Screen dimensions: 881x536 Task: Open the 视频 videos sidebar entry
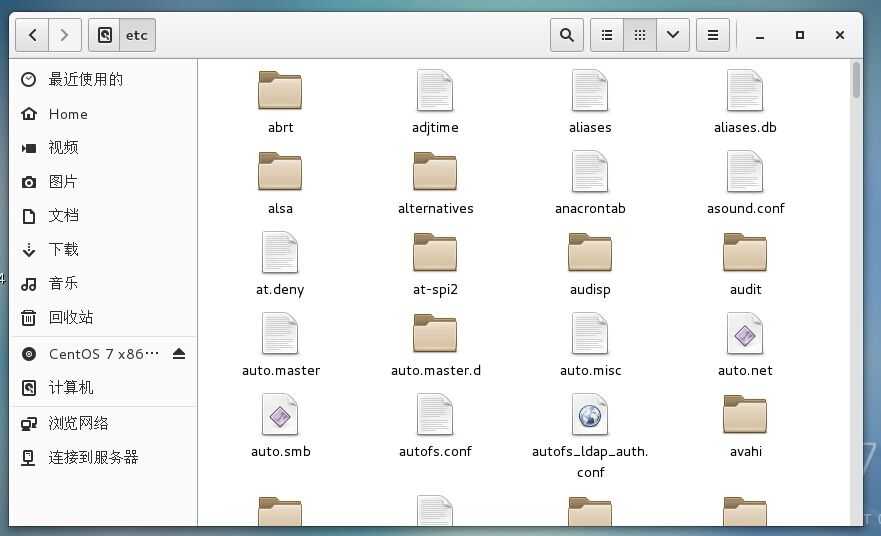(103, 148)
